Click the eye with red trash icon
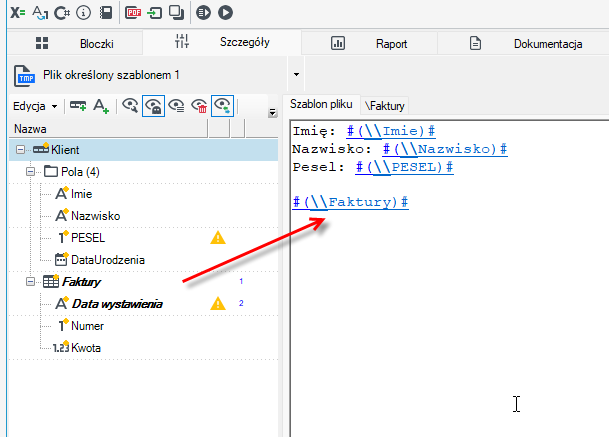This screenshot has width=609, height=437. click(199, 106)
